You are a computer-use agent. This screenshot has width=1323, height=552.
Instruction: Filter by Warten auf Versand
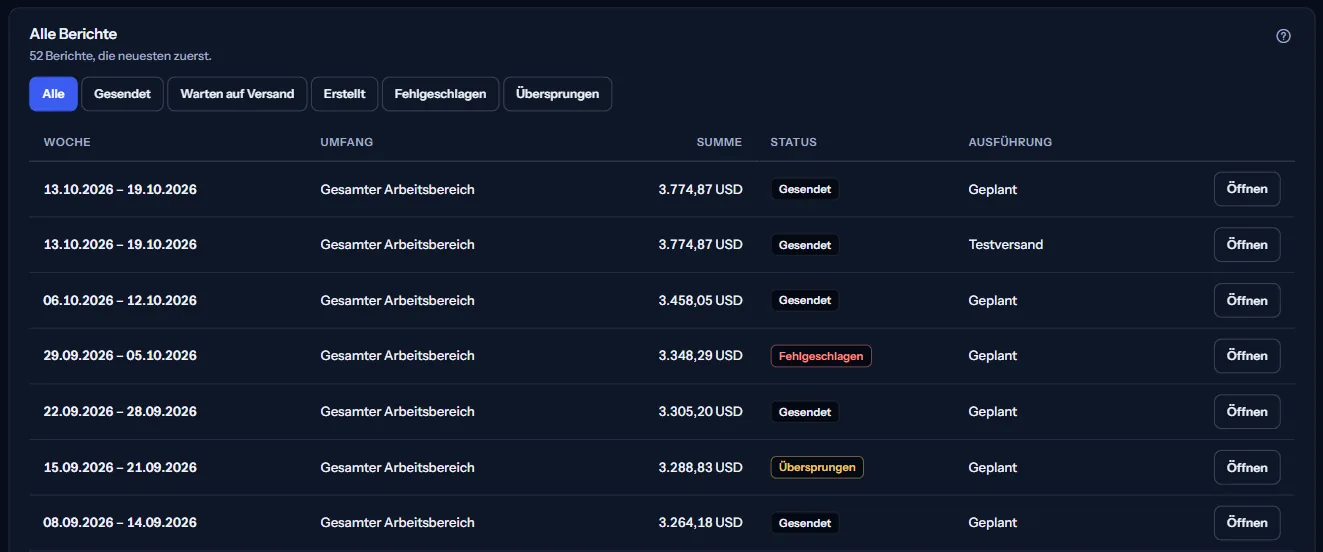237,94
